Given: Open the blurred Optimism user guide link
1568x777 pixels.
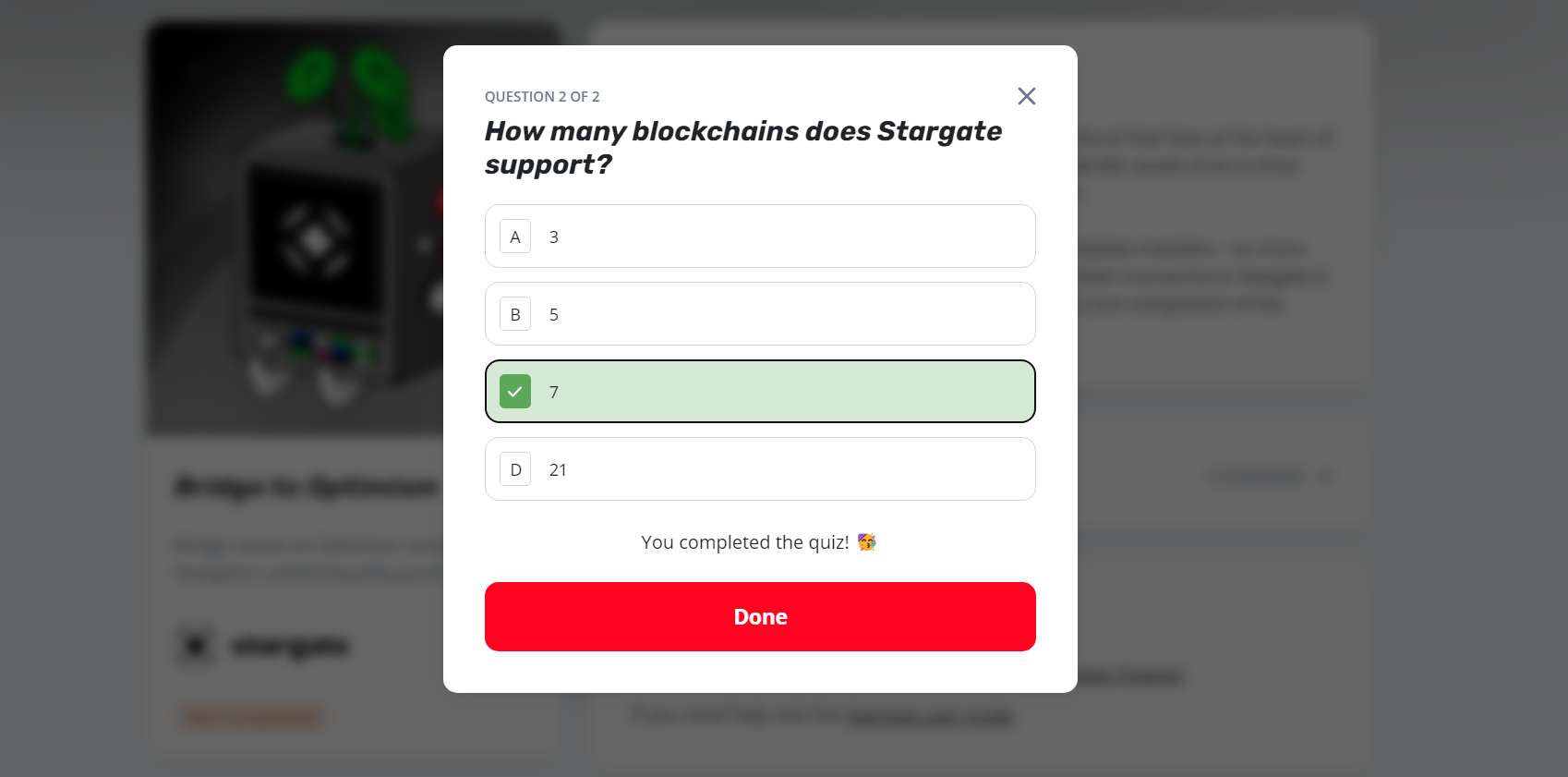Looking at the screenshot, I should (930, 716).
